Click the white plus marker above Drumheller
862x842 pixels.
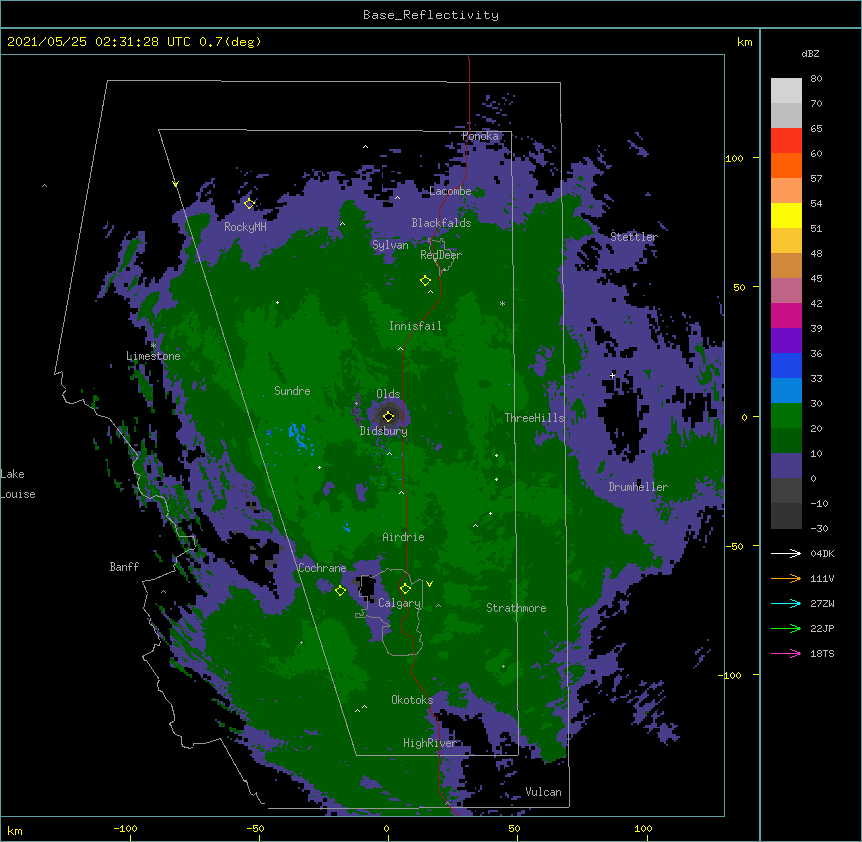point(612,375)
